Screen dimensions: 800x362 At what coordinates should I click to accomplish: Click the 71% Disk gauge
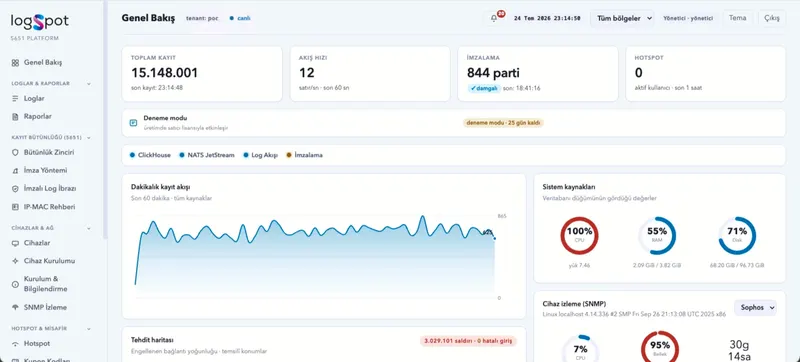737,236
